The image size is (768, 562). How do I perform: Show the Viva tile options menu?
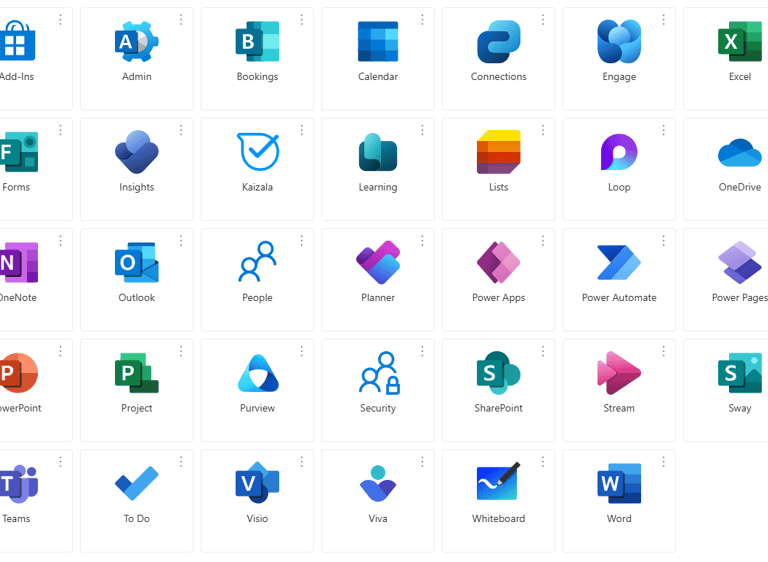(x=422, y=462)
